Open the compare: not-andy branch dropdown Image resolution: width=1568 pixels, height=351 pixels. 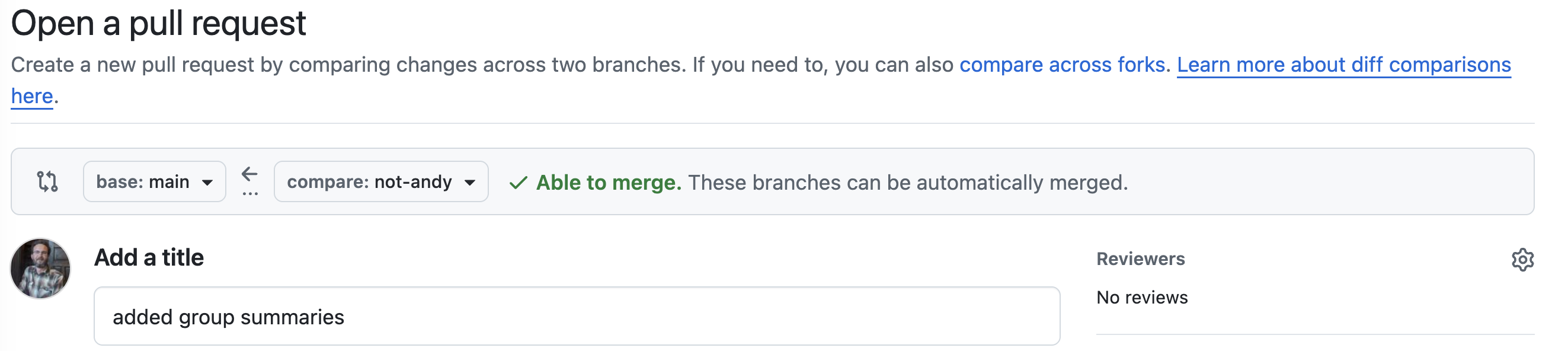(x=380, y=181)
